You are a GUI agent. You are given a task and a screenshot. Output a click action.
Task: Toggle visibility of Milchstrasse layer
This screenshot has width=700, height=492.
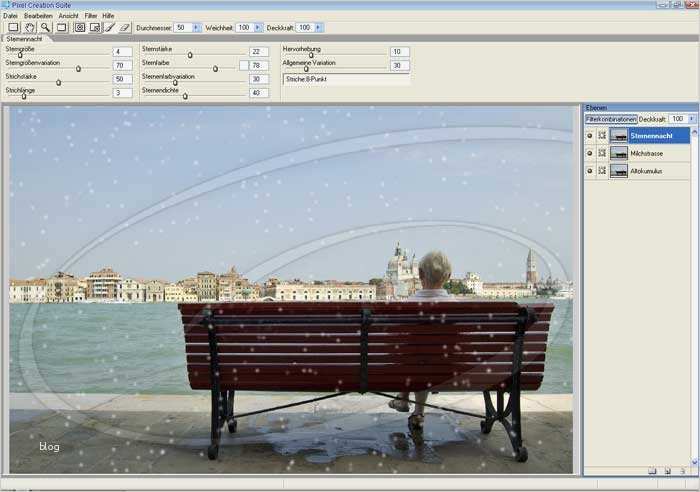(x=590, y=153)
